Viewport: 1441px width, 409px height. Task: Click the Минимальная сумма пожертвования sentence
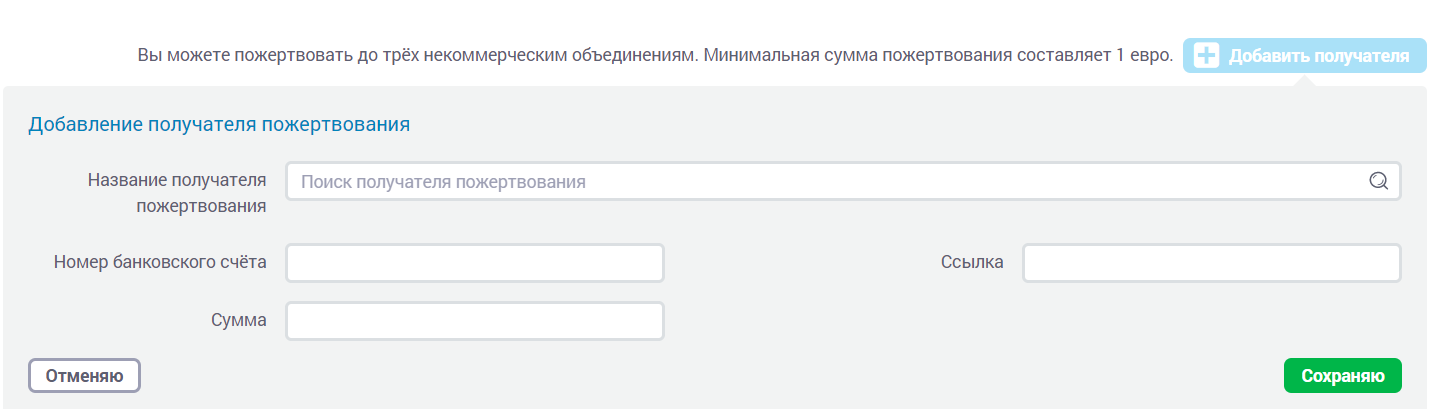(x=937, y=56)
